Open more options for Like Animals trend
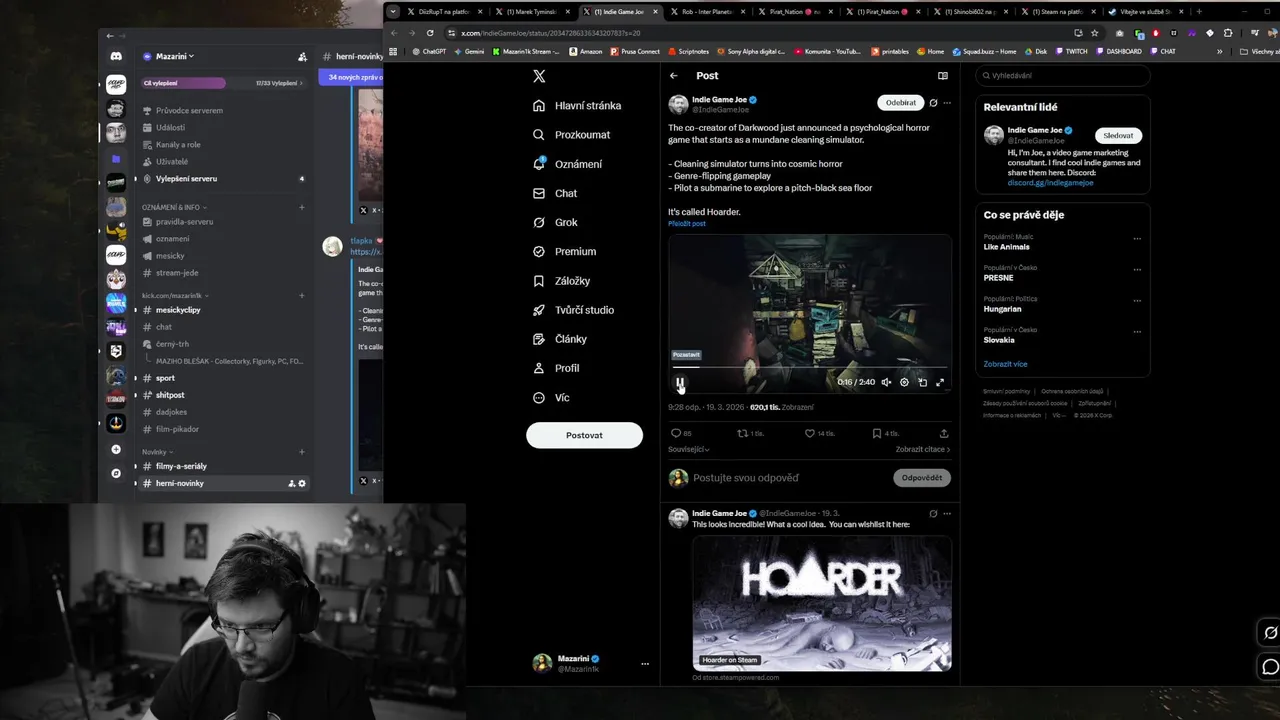 1137,239
